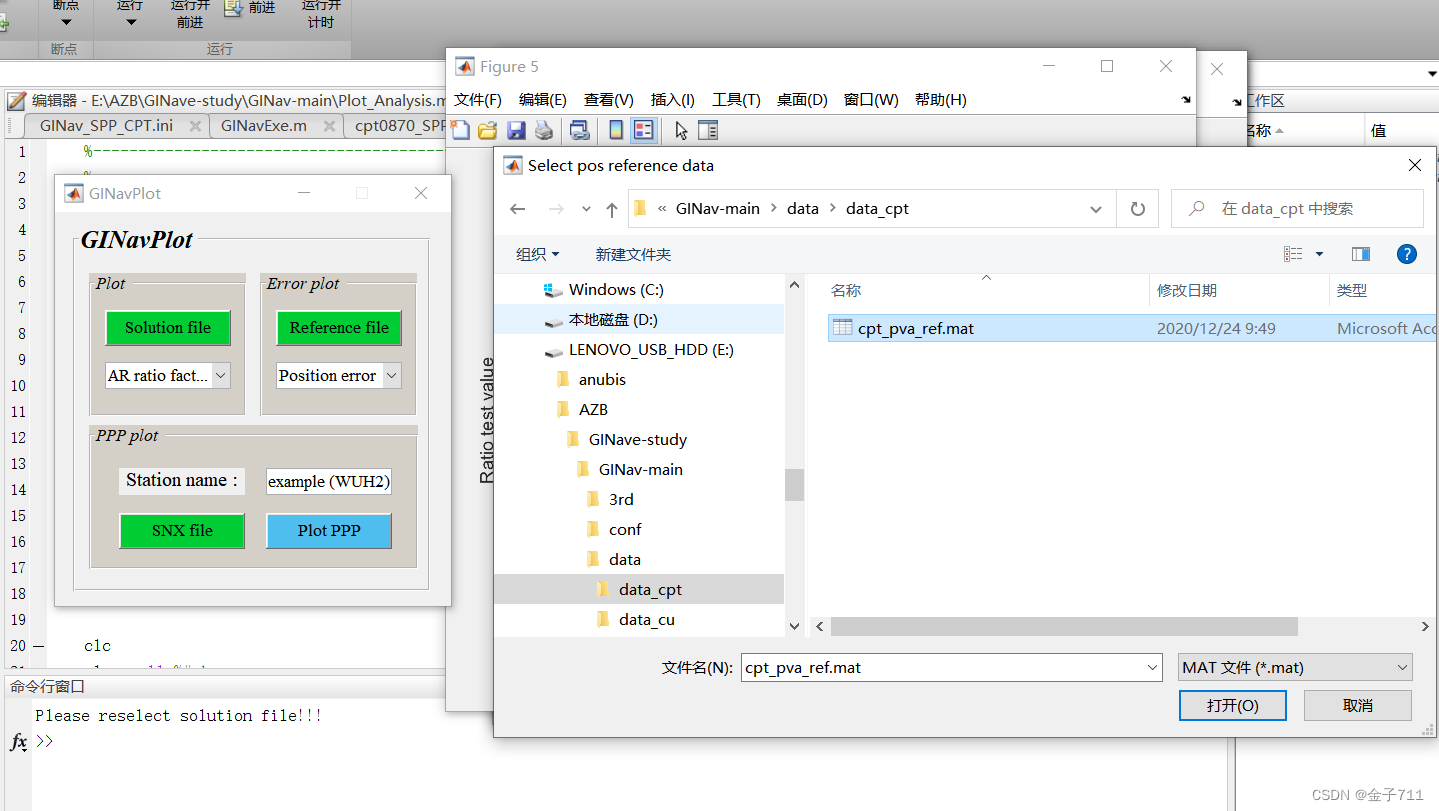
Task: Toggle the preview pane in the dialog
Action: pos(1360,254)
